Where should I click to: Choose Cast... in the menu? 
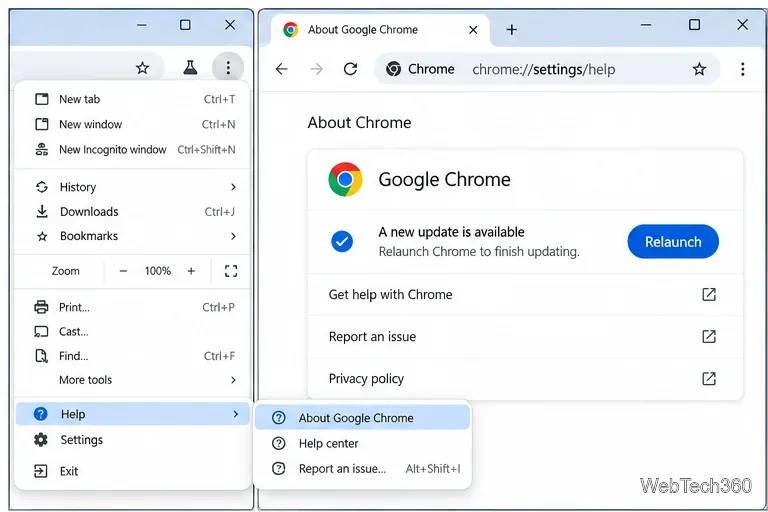pos(133,332)
